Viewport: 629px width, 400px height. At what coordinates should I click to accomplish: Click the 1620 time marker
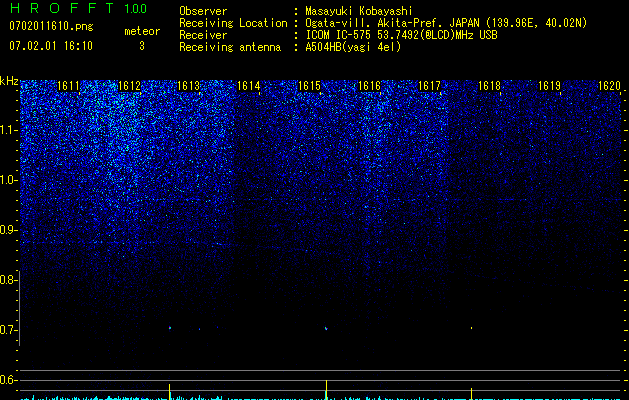pos(609,86)
